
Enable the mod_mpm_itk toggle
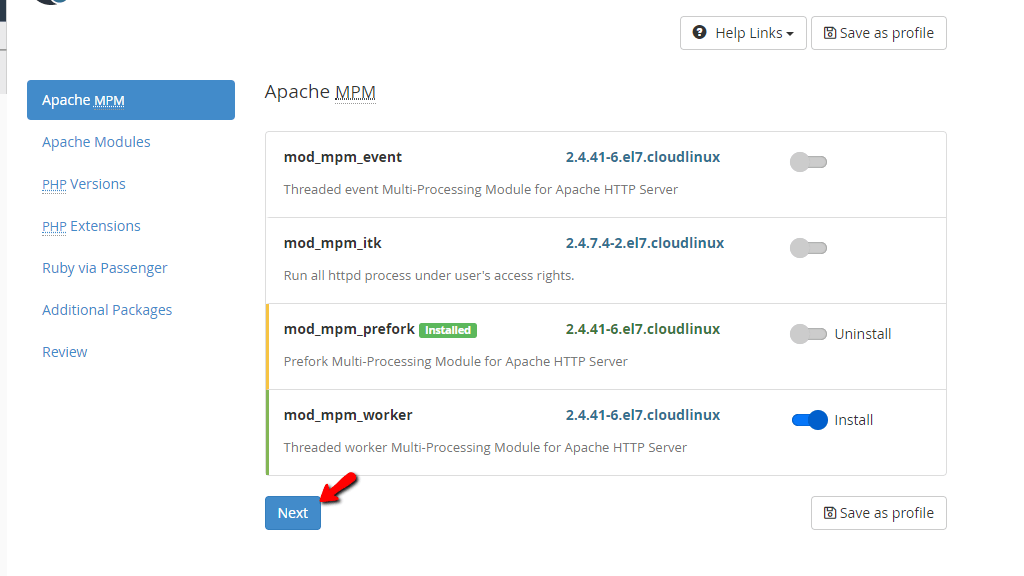[x=808, y=248]
